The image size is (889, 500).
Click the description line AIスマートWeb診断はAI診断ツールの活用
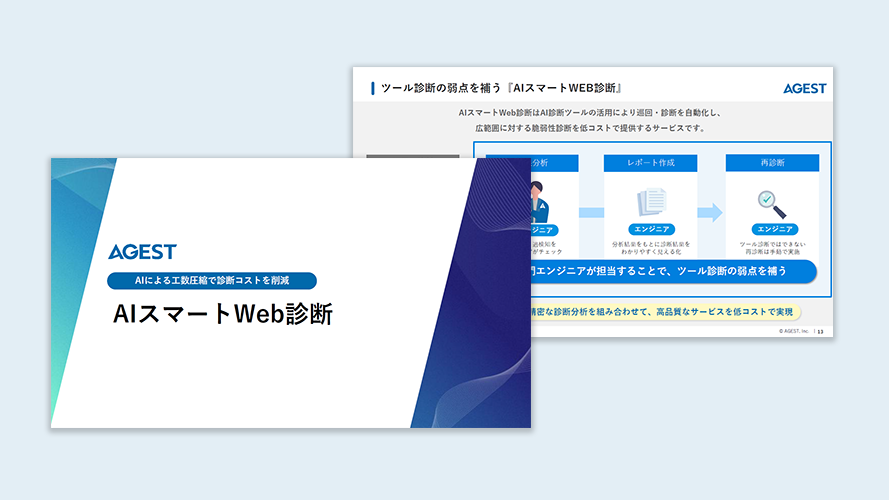click(589, 113)
